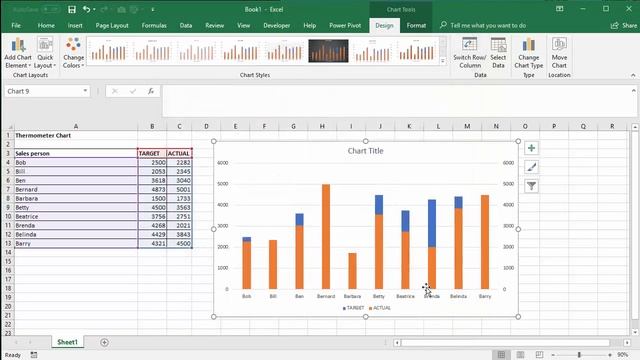Click the blue segment of Brenda's bar
Viewport: 640px width, 360px height.
pyautogui.click(x=432, y=223)
